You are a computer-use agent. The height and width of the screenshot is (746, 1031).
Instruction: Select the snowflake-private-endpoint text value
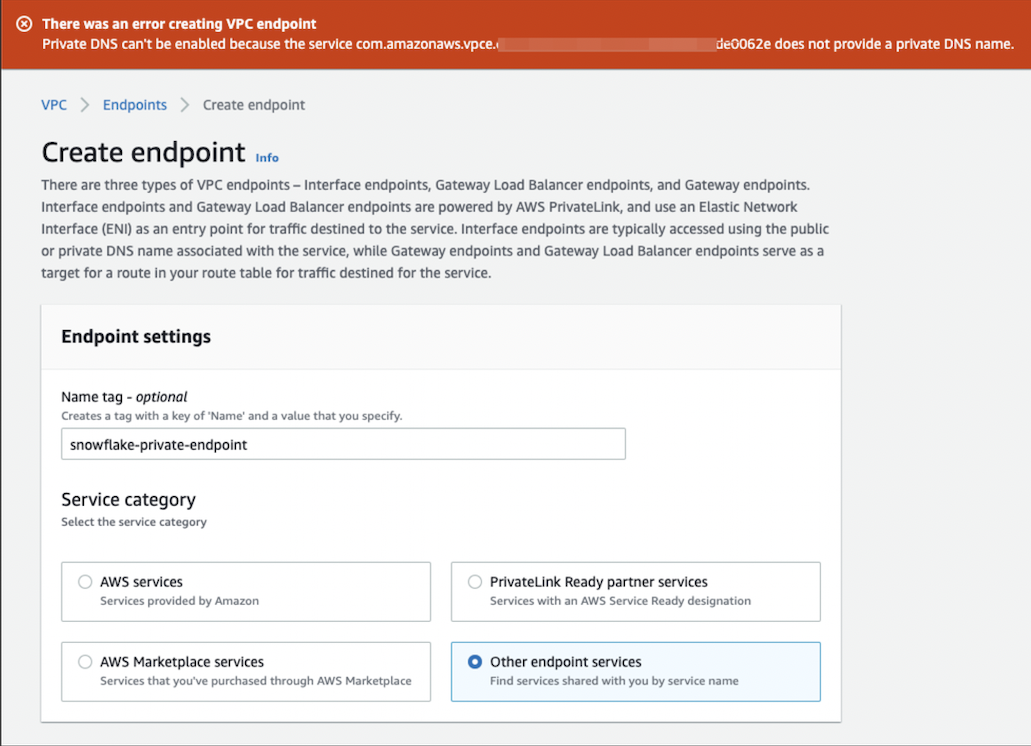coord(160,444)
